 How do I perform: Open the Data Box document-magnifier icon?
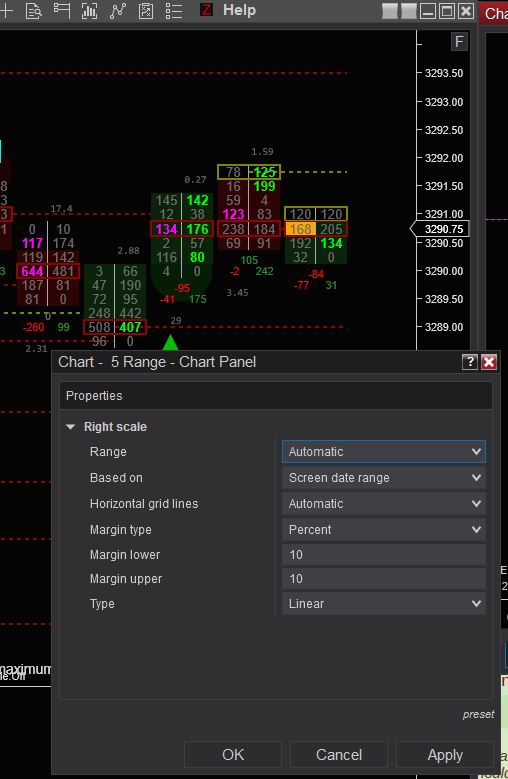[33, 10]
